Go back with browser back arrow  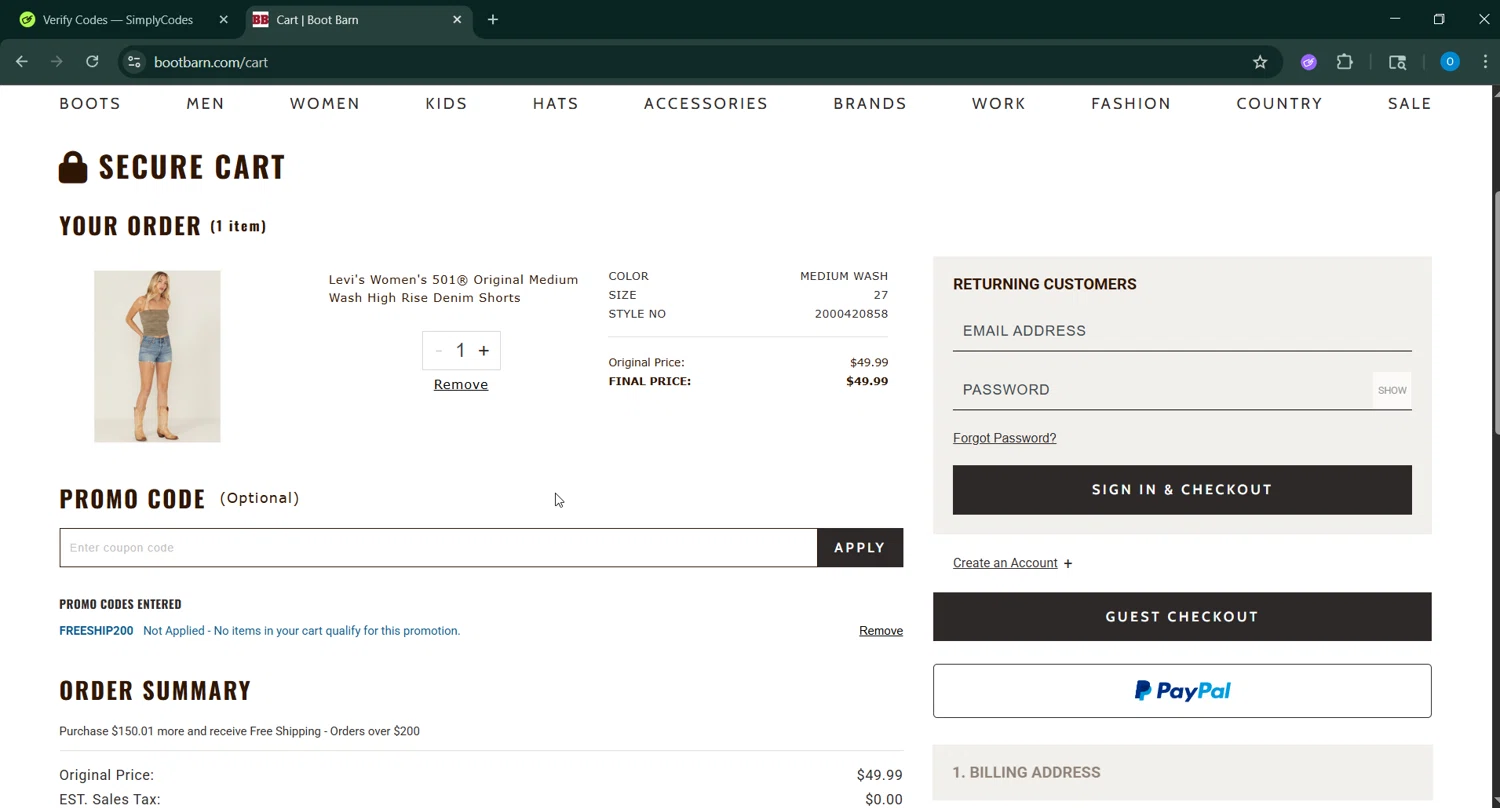22,62
